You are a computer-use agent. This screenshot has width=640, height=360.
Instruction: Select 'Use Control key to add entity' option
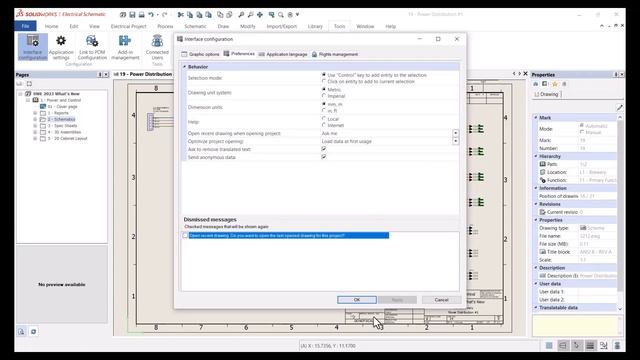click(x=324, y=75)
